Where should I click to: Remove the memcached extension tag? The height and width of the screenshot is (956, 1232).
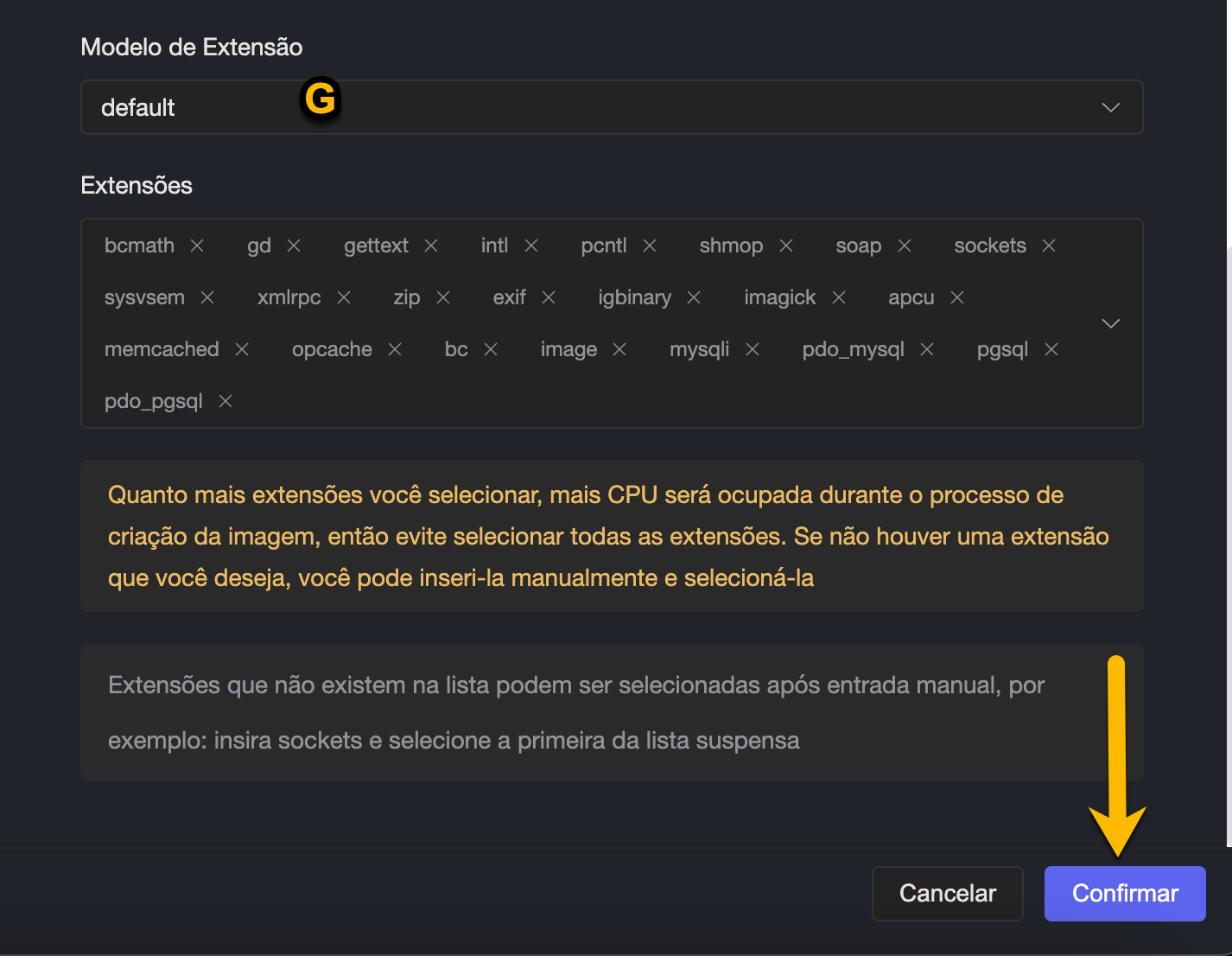point(242,349)
